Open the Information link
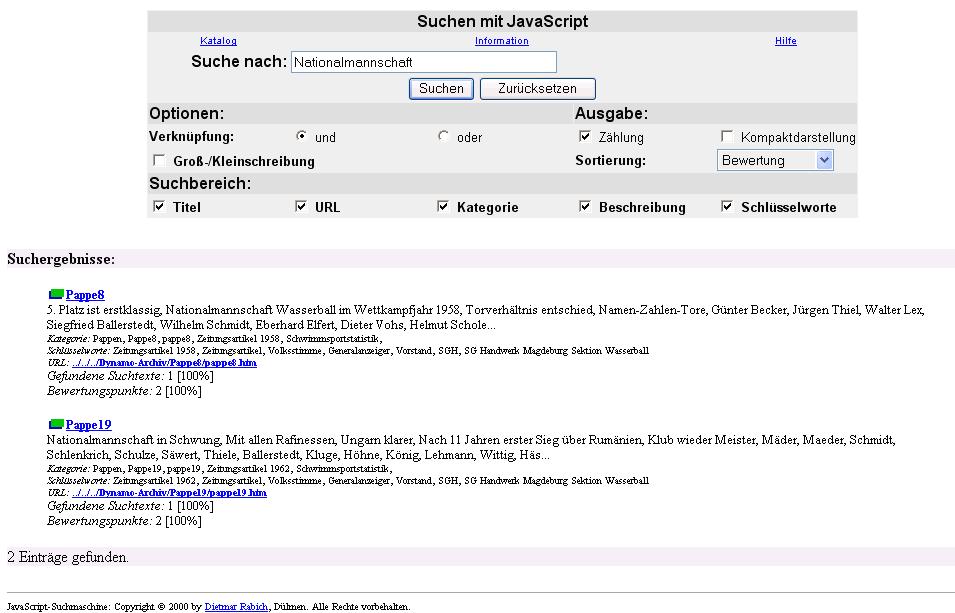 point(501,41)
